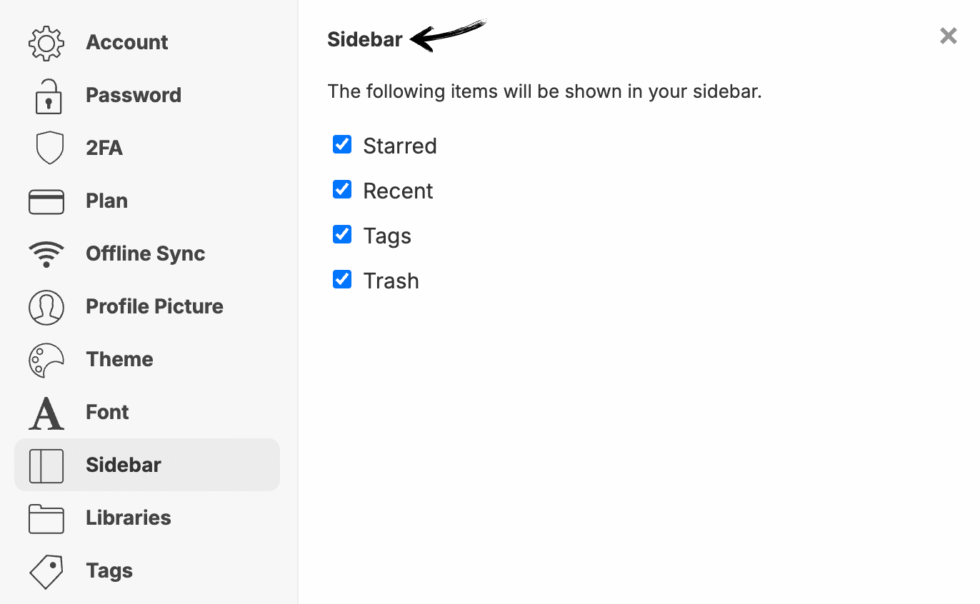Click the Profile Picture avatar icon
980x604 pixels.
click(45, 306)
